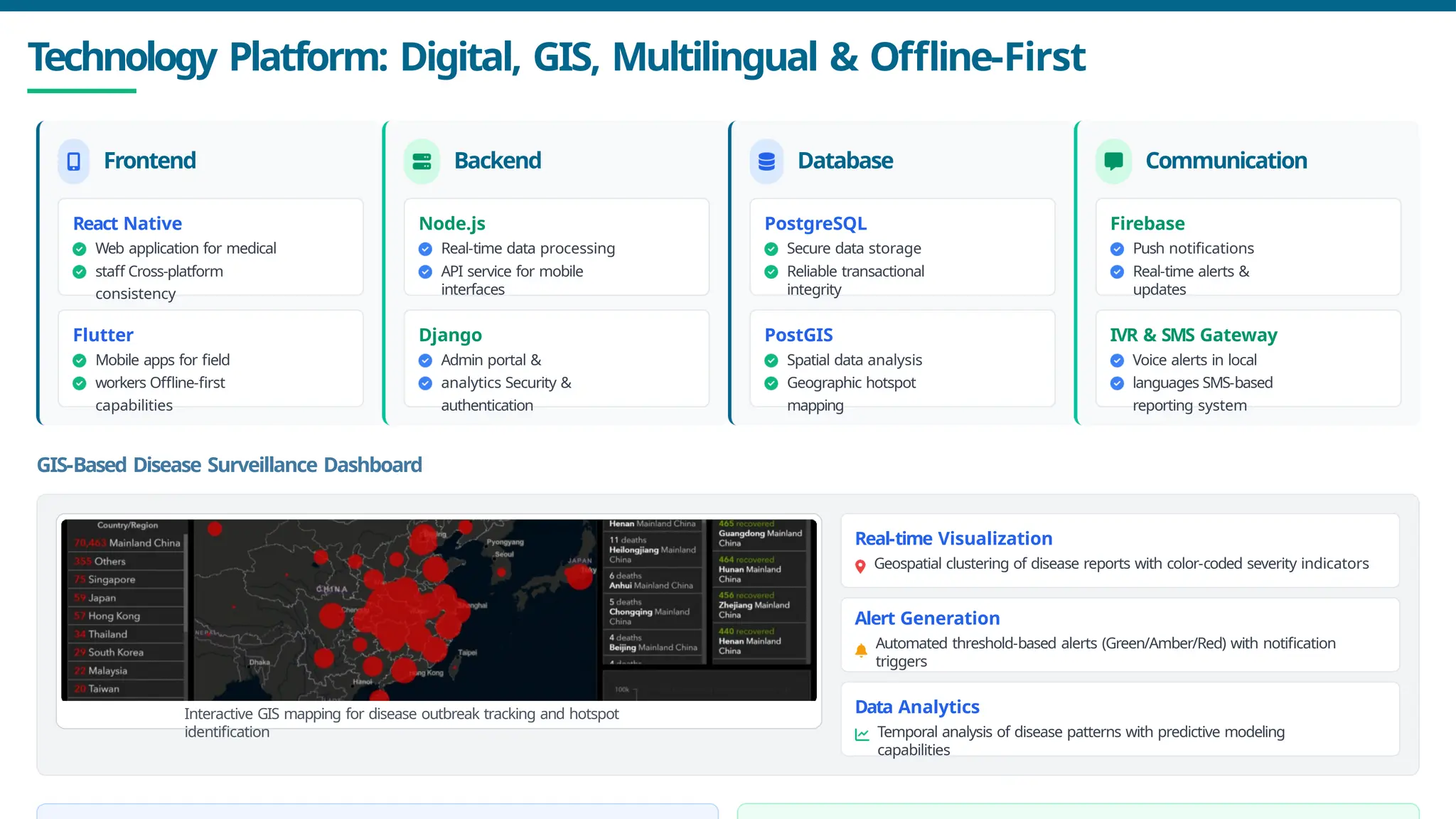The height and width of the screenshot is (819, 1456).
Task: Click the check icon beside 'Reliable transactional'
Action: (771, 272)
